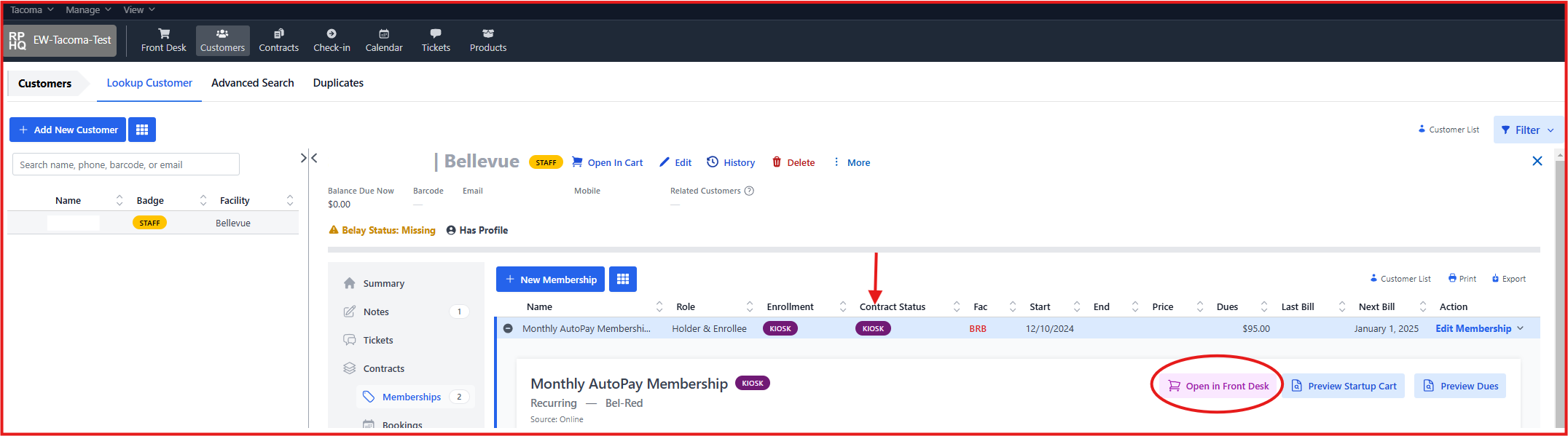Screen dimensions: 1568x436
Task: Print the memberships list
Action: click(1462, 279)
